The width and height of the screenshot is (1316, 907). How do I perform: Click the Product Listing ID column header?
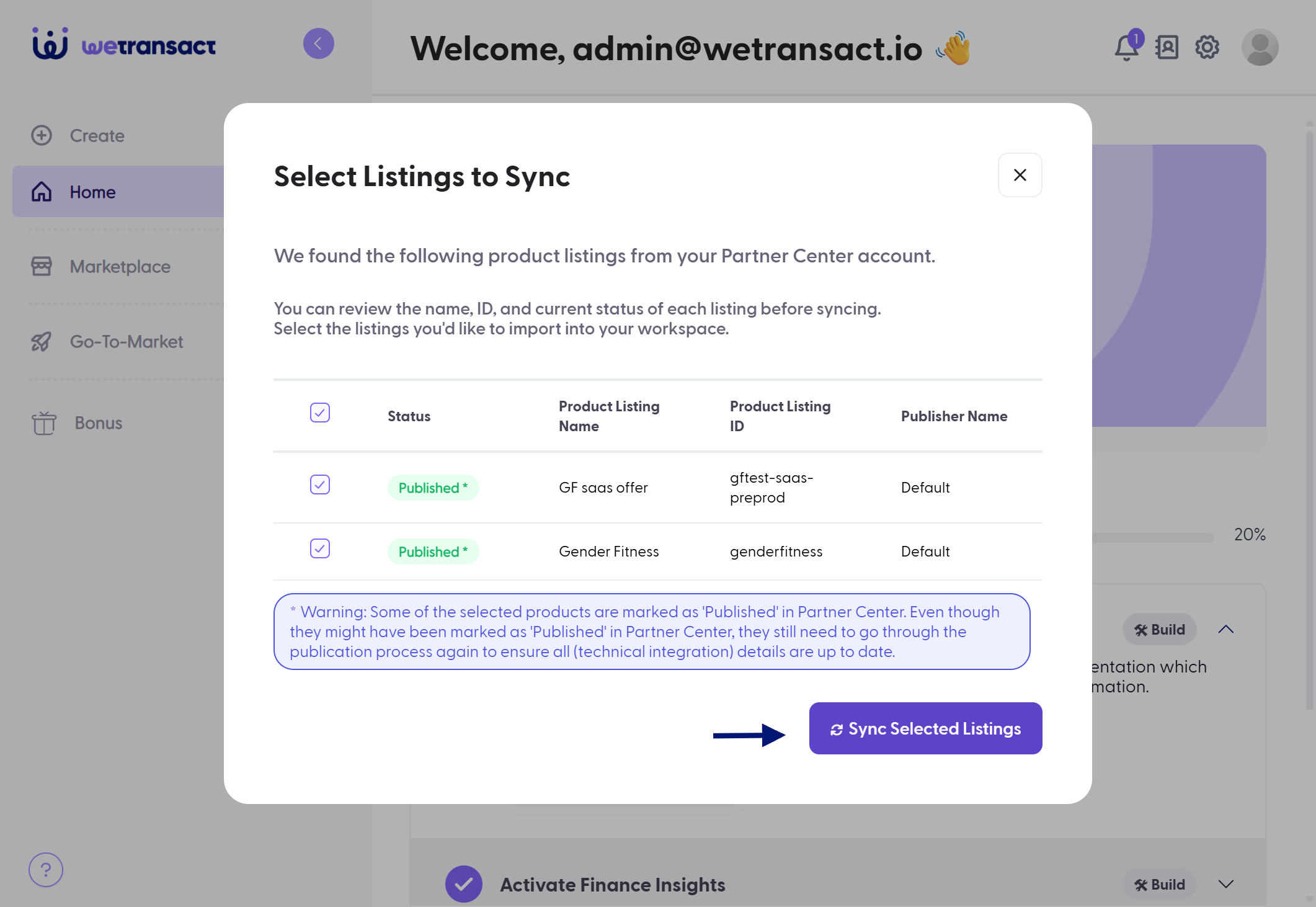coord(780,416)
